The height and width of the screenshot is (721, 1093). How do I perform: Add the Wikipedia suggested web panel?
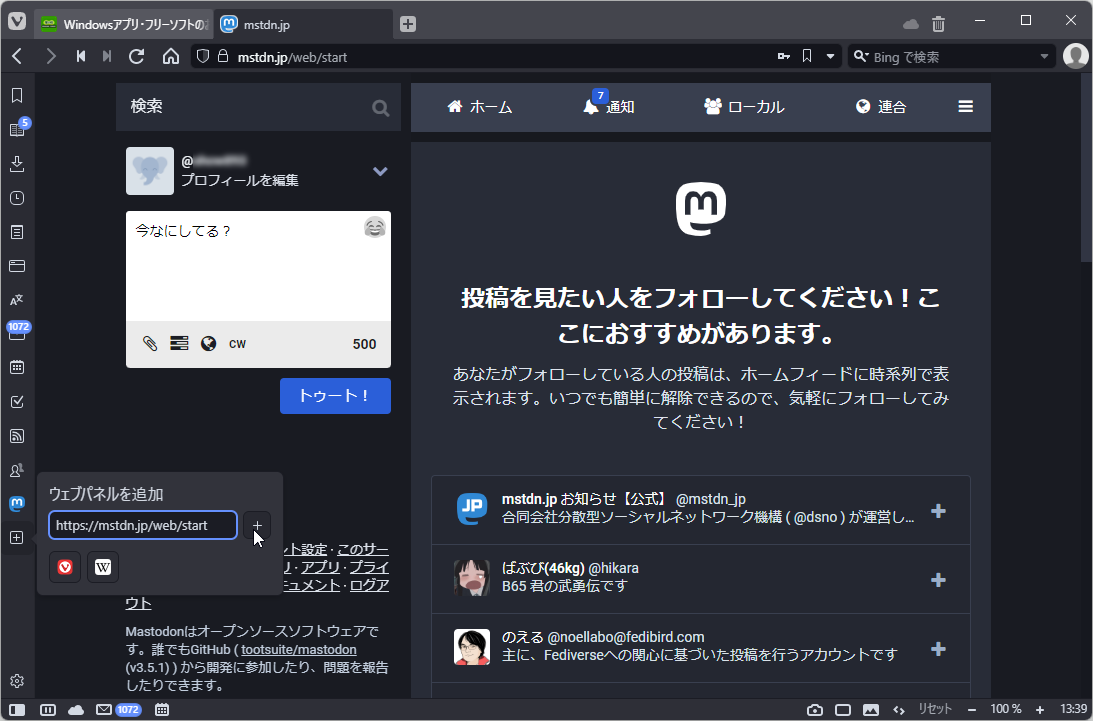coord(102,567)
